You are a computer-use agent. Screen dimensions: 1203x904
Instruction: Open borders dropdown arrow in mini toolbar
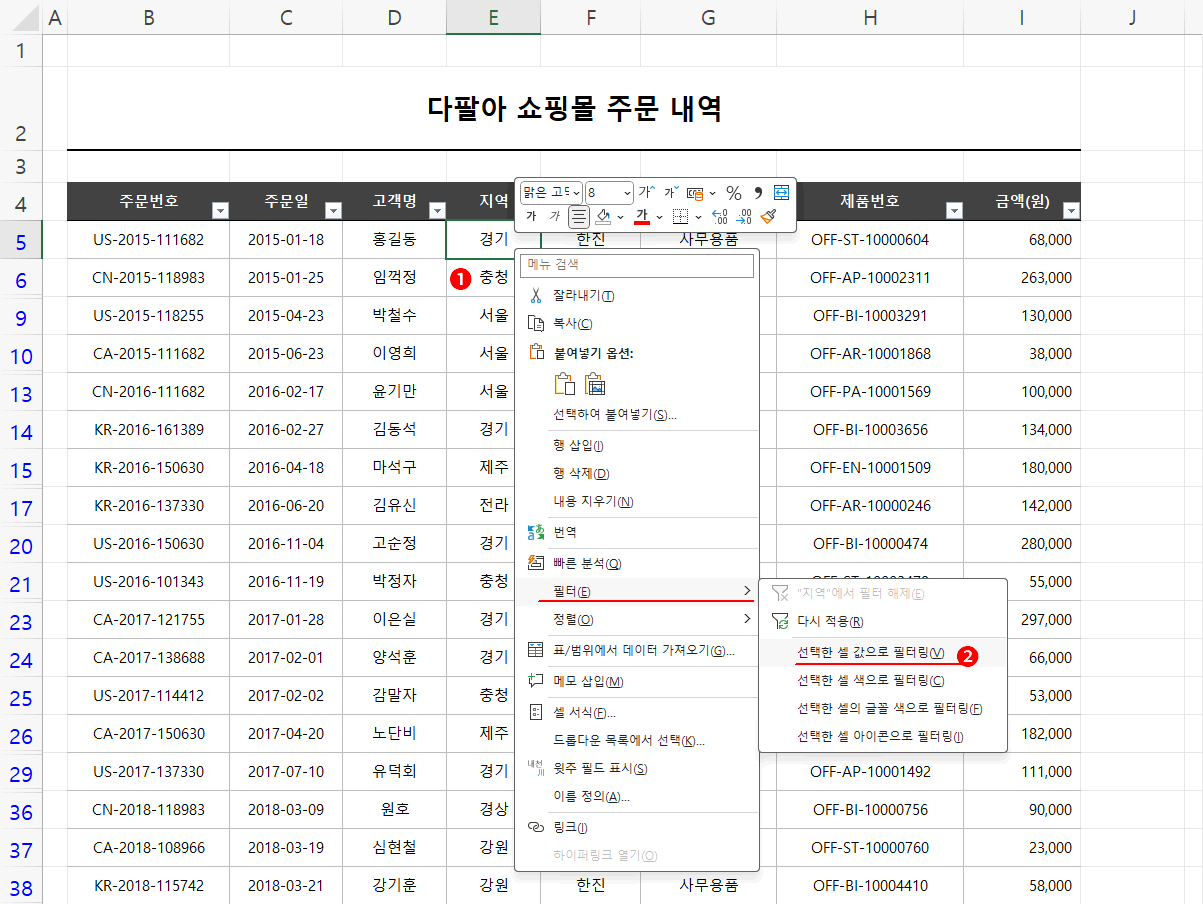tap(698, 217)
